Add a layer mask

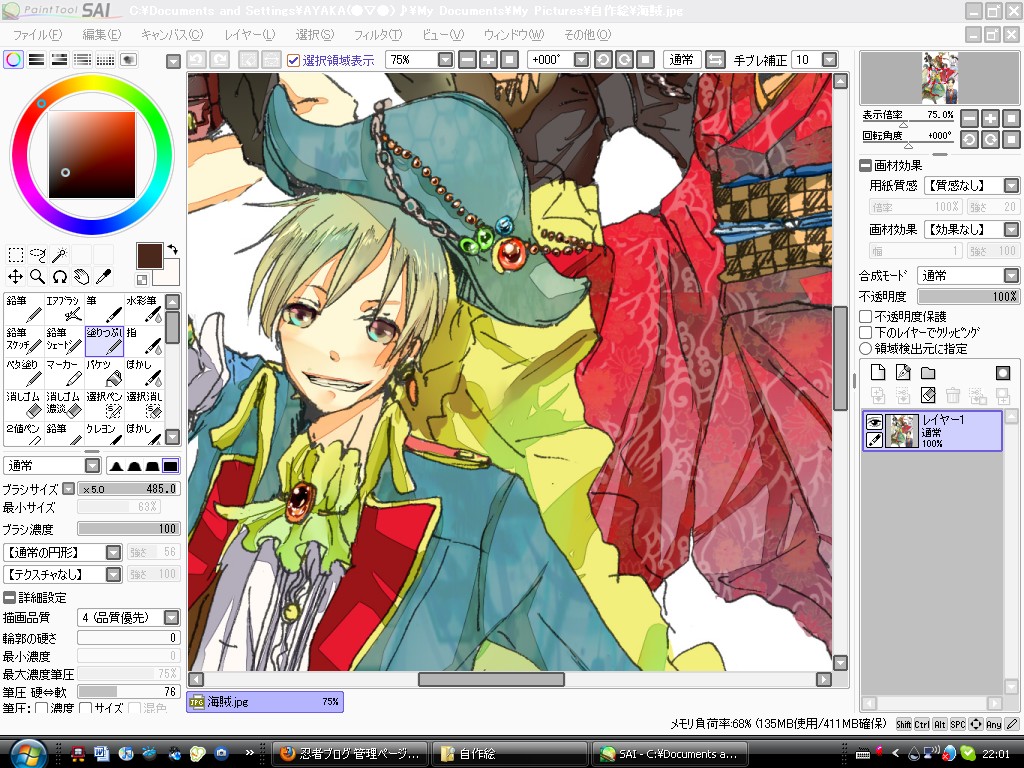click(1003, 373)
